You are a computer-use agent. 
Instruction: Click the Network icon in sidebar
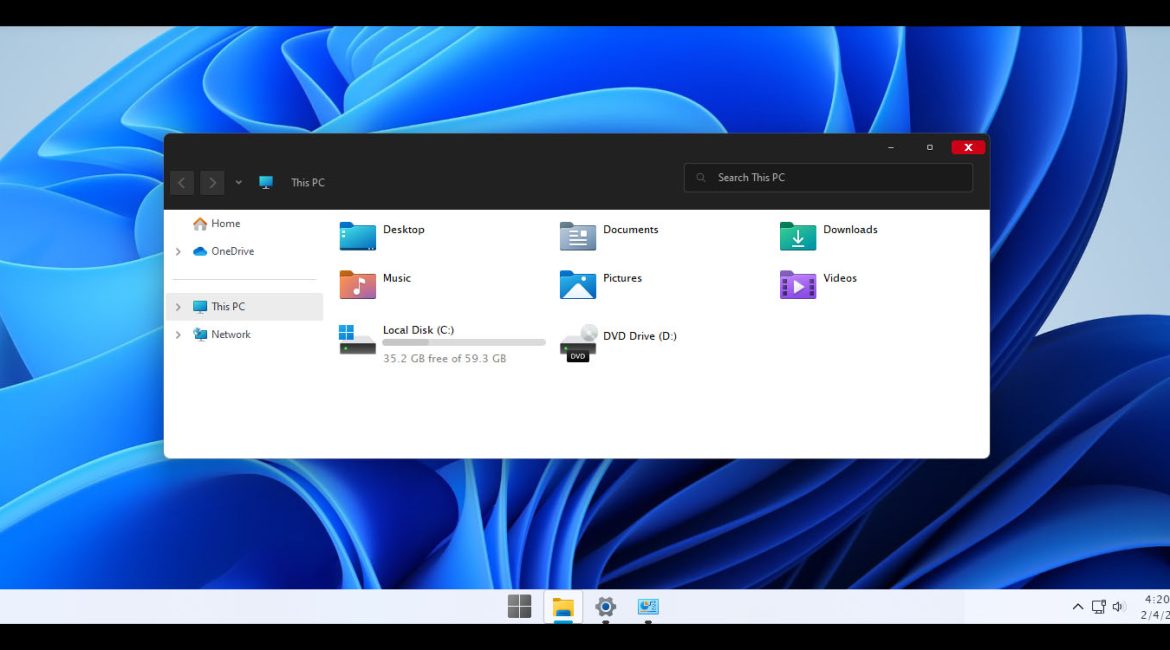[199, 334]
